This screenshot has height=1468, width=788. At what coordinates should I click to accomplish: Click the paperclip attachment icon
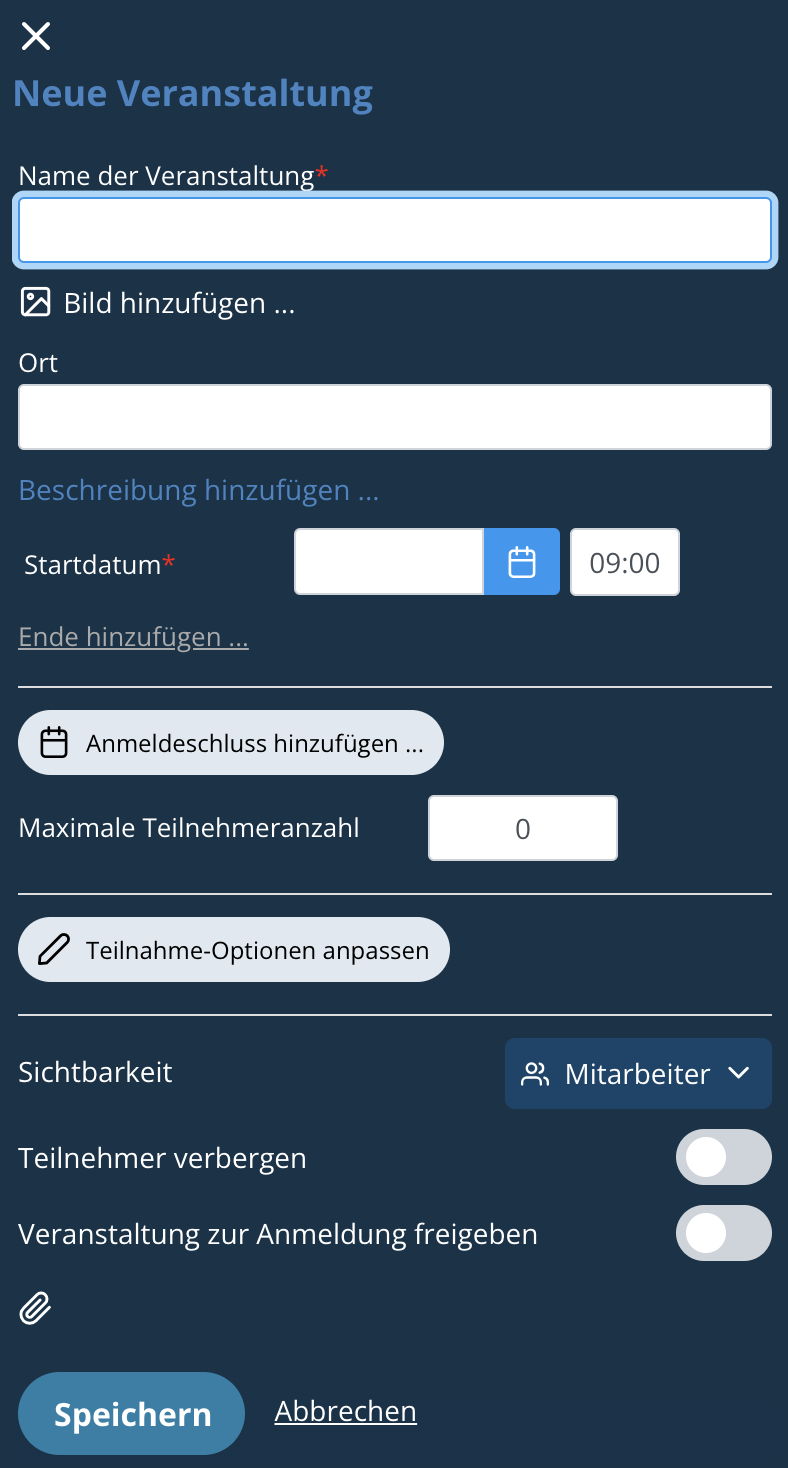point(36,1307)
